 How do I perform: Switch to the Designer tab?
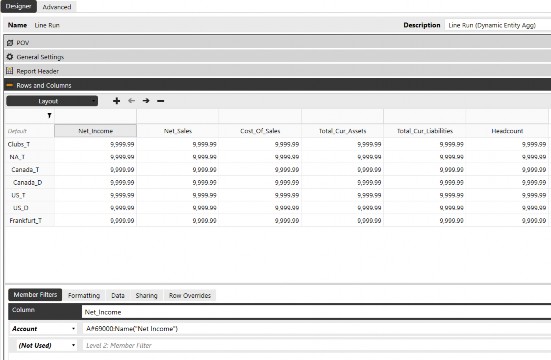pyautogui.click(x=19, y=6)
